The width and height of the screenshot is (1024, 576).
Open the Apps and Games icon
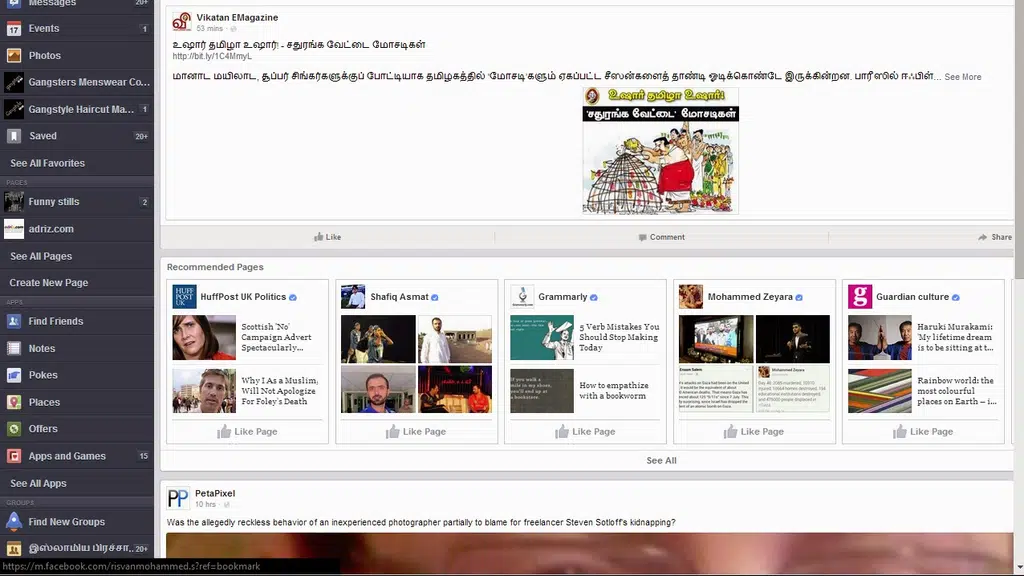(x=14, y=456)
